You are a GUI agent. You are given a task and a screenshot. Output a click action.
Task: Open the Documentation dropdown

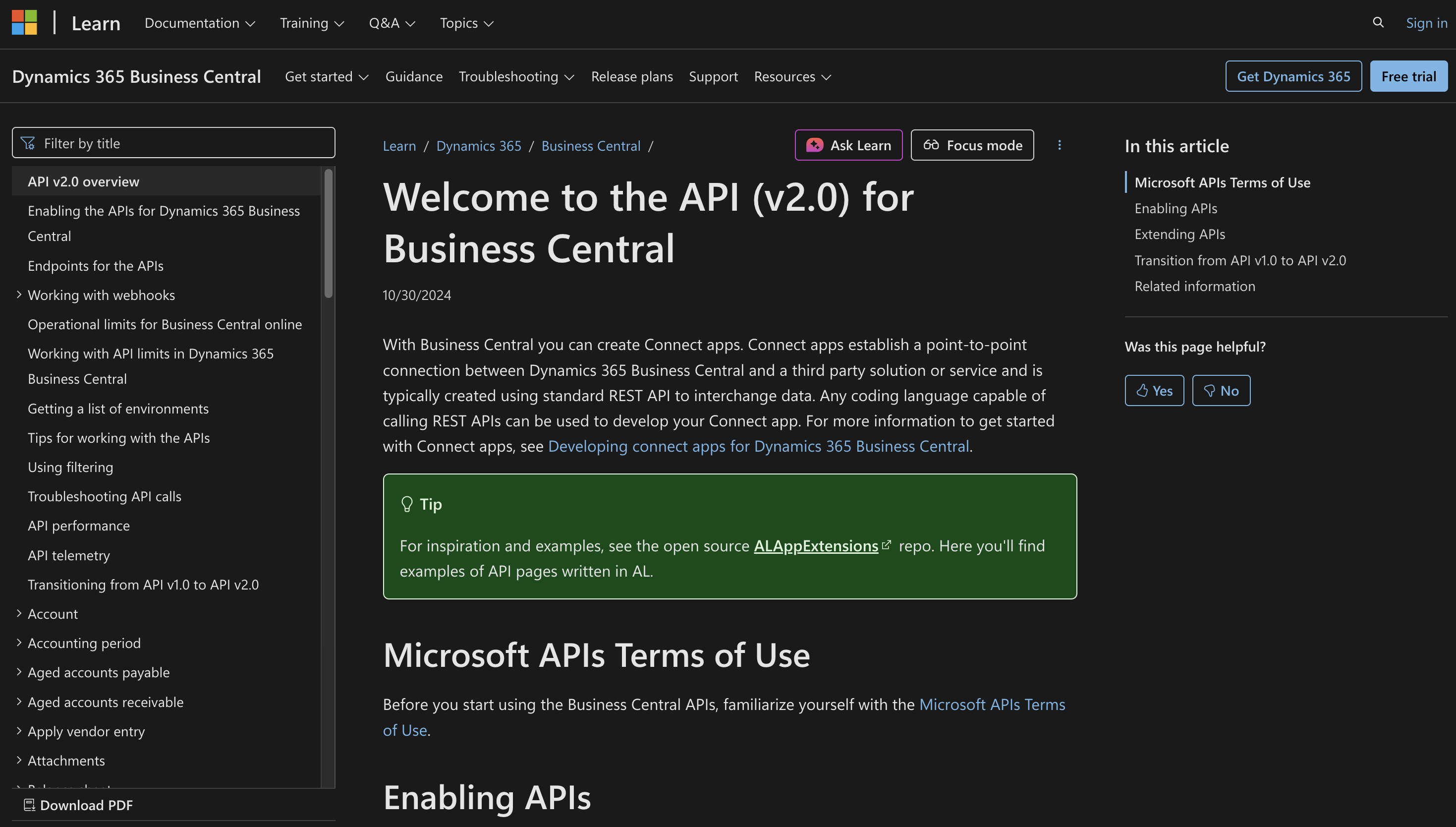click(200, 23)
